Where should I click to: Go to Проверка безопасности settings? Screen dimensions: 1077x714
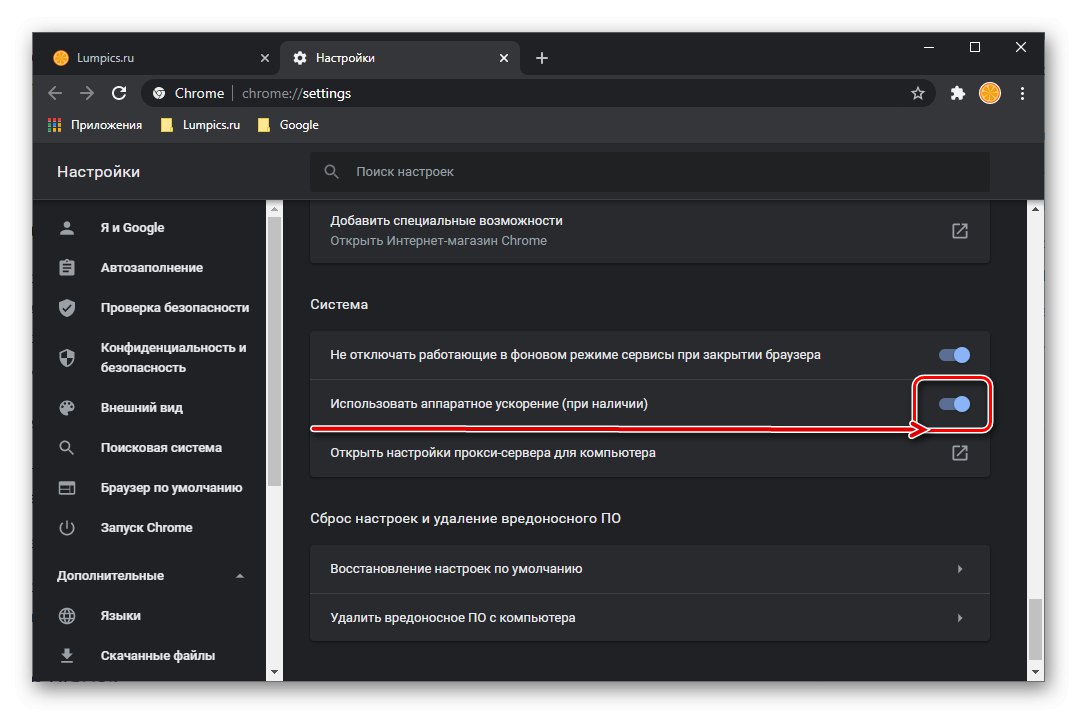coord(174,308)
